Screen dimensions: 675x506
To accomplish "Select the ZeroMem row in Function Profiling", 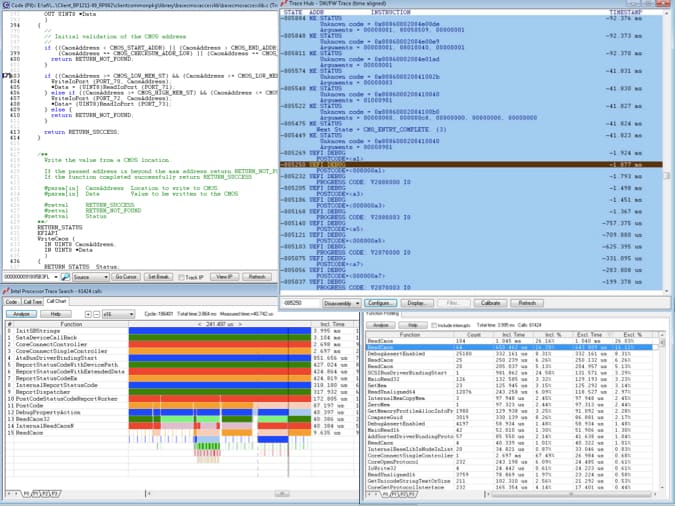I will click(510, 405).
